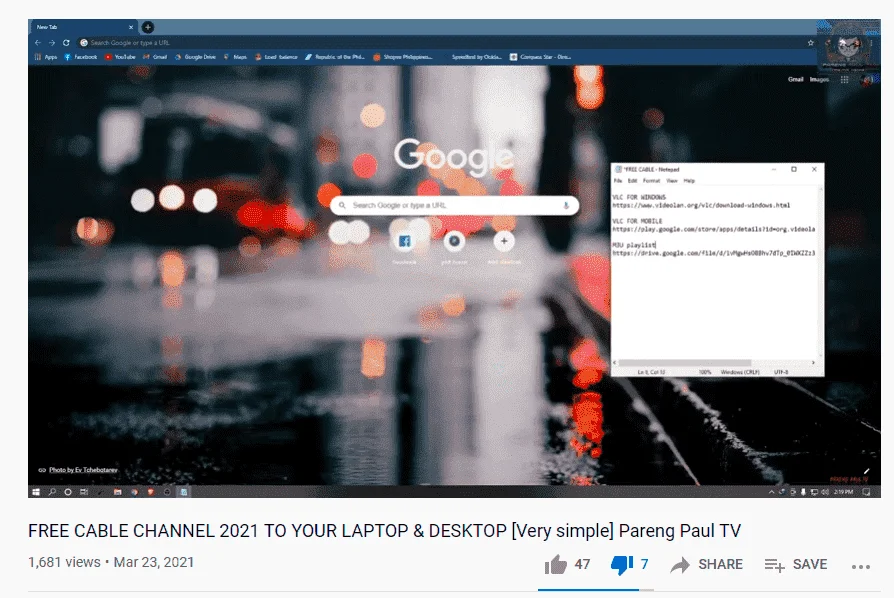This screenshot has width=894, height=598.
Task: Click the 'VLC FOR WINDOWS' line in Notepad
Action: (639, 197)
